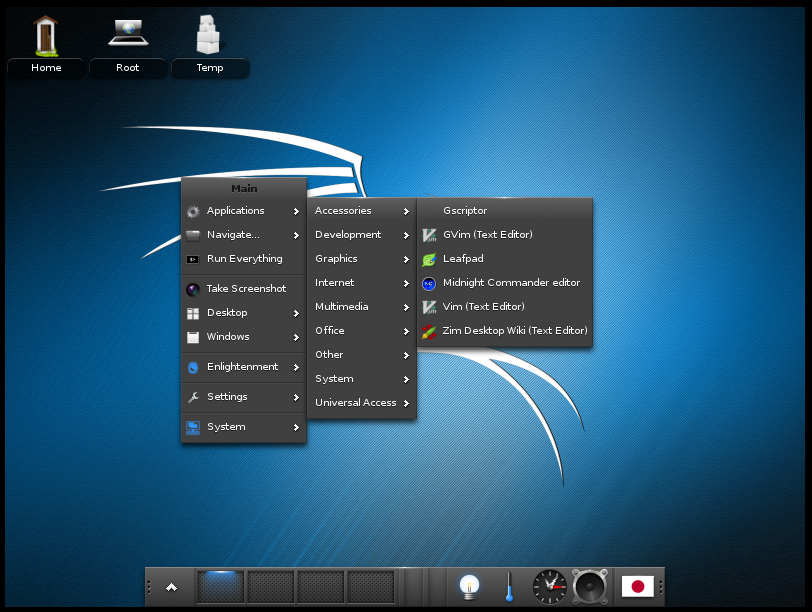Image resolution: width=812 pixels, height=612 pixels.
Task: Switch to the fourth virtual desktop in pager
Action: click(x=371, y=587)
